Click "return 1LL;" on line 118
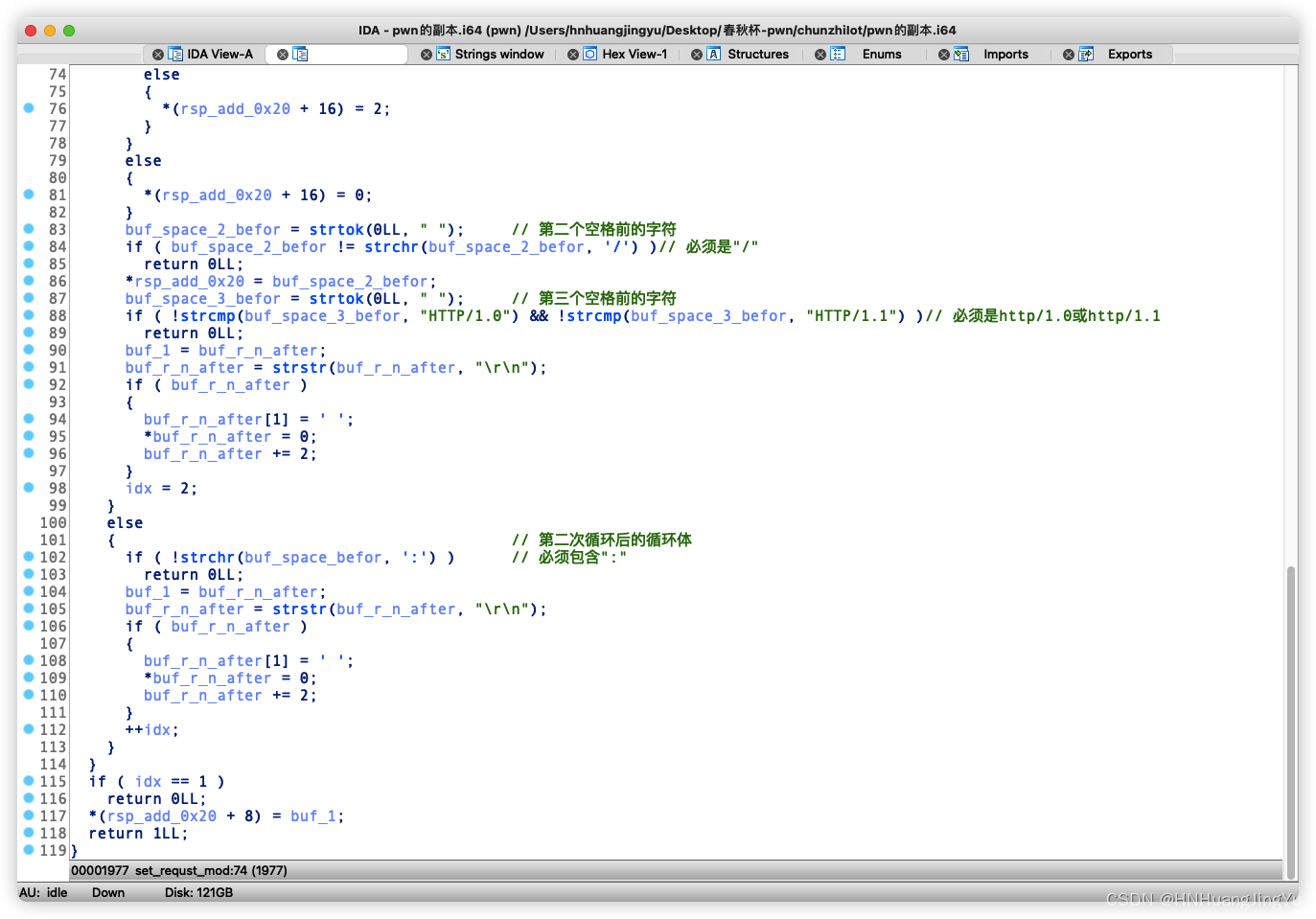Screen dimensions: 1316x919 click(x=139, y=834)
